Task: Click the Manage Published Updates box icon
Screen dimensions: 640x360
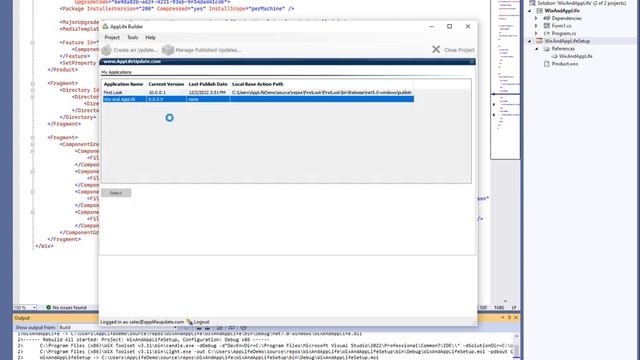Action: coord(167,50)
